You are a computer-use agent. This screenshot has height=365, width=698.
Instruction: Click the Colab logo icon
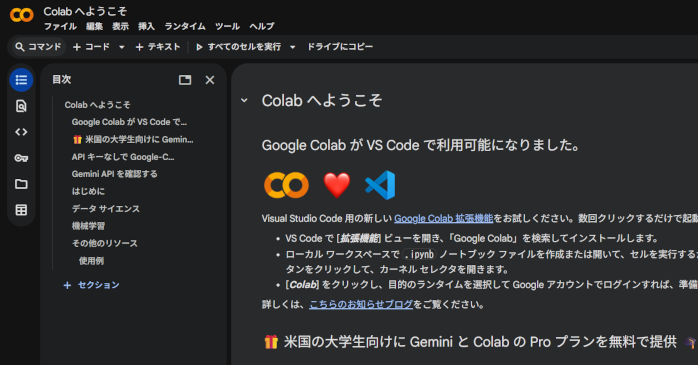pos(21,15)
